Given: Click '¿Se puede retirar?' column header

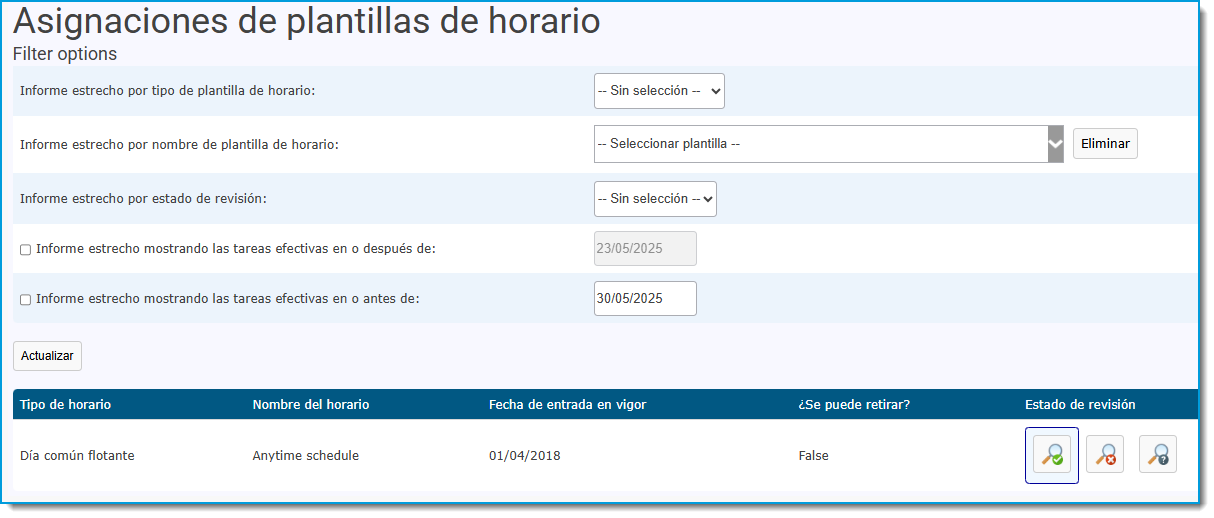Looking at the screenshot, I should 854,405.
